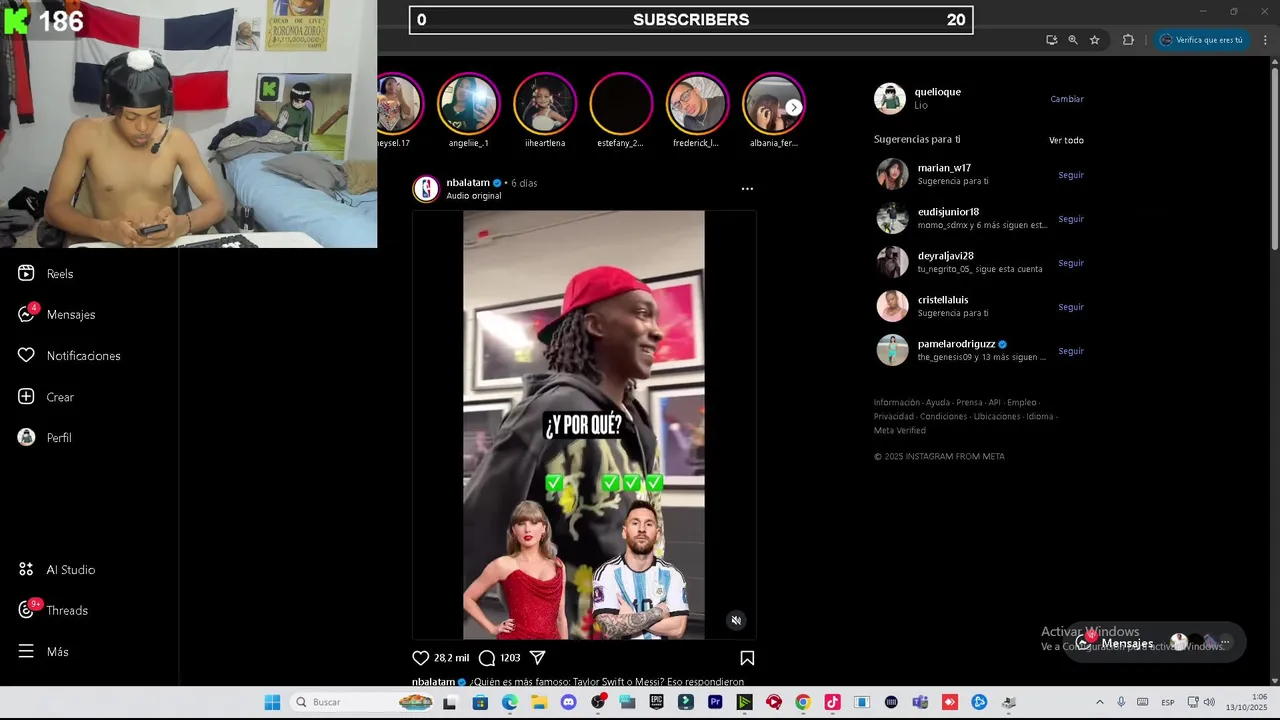Viewport: 1280px width, 720px height.
Task: Open Epic Games Launcher from taskbar
Action: click(x=657, y=702)
